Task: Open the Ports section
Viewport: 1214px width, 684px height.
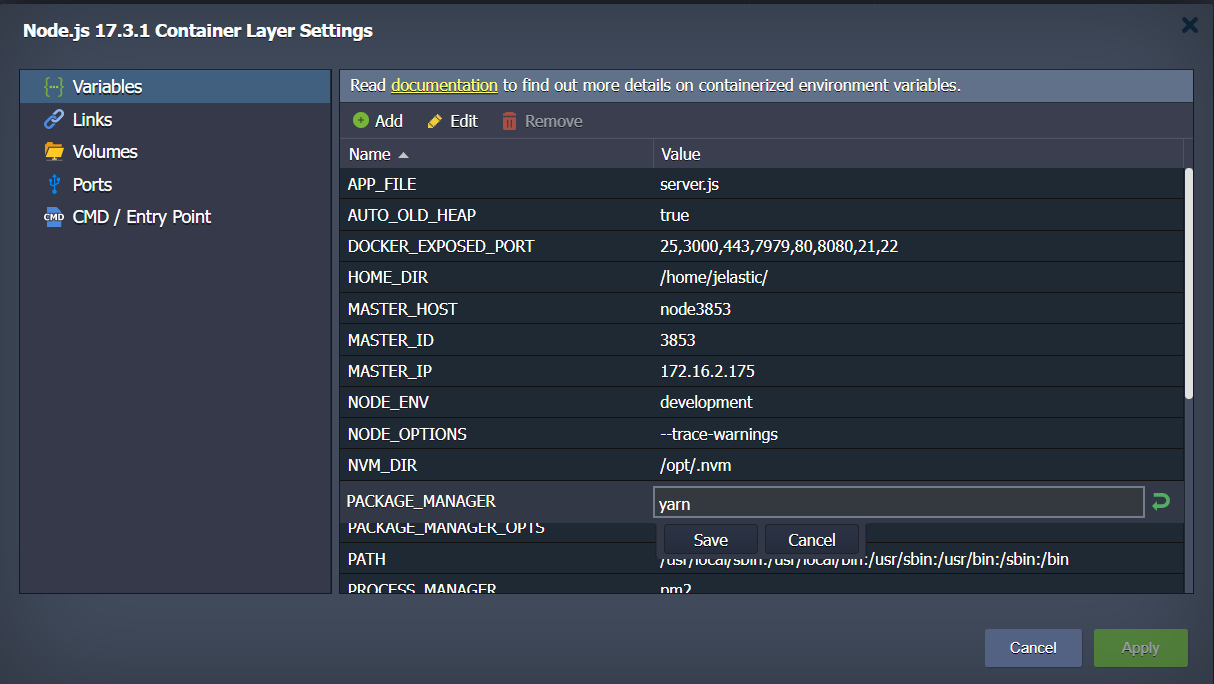Action: coord(94,184)
